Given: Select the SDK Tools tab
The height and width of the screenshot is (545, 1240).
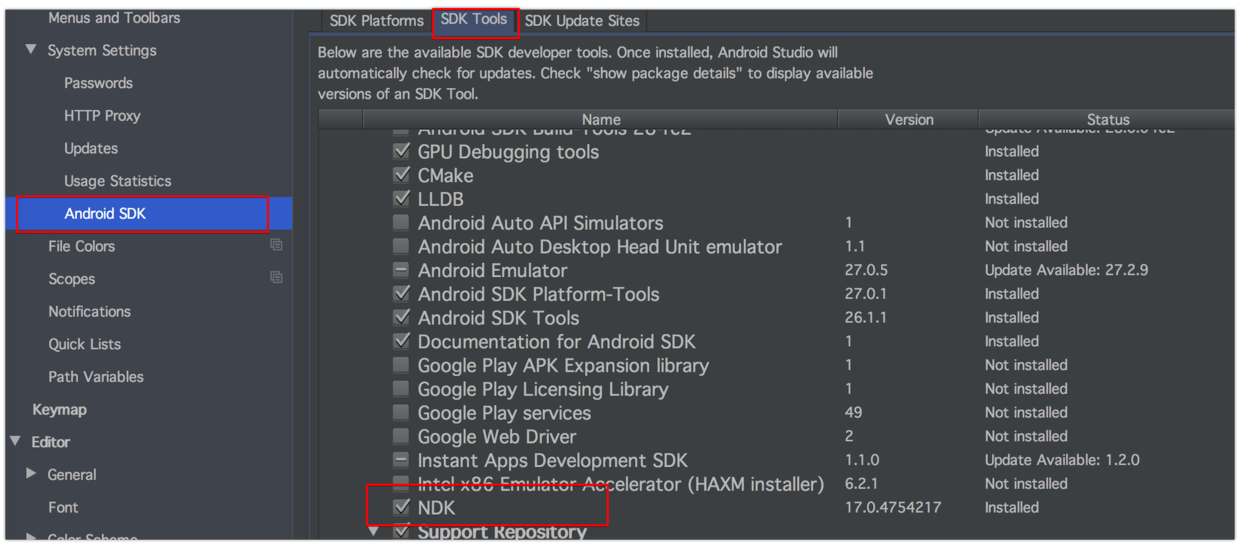Looking at the screenshot, I should tap(474, 20).
